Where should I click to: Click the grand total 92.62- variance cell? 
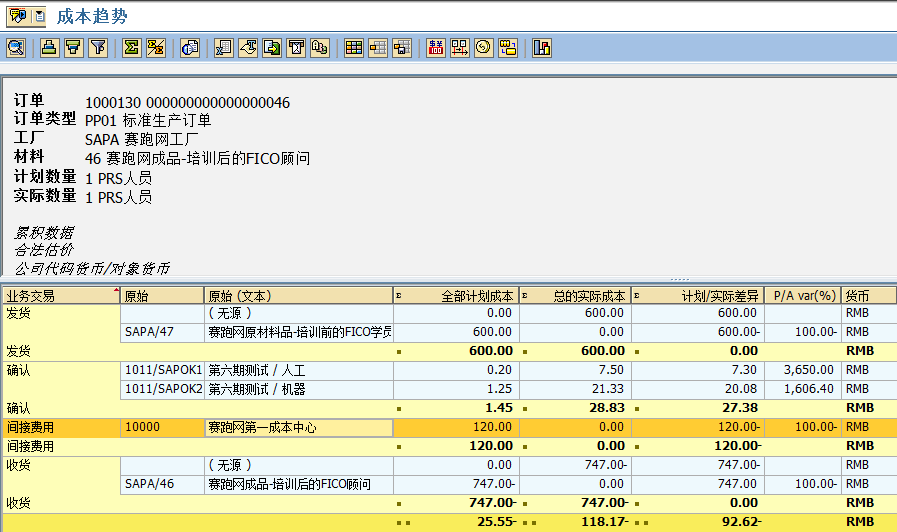coord(698,522)
